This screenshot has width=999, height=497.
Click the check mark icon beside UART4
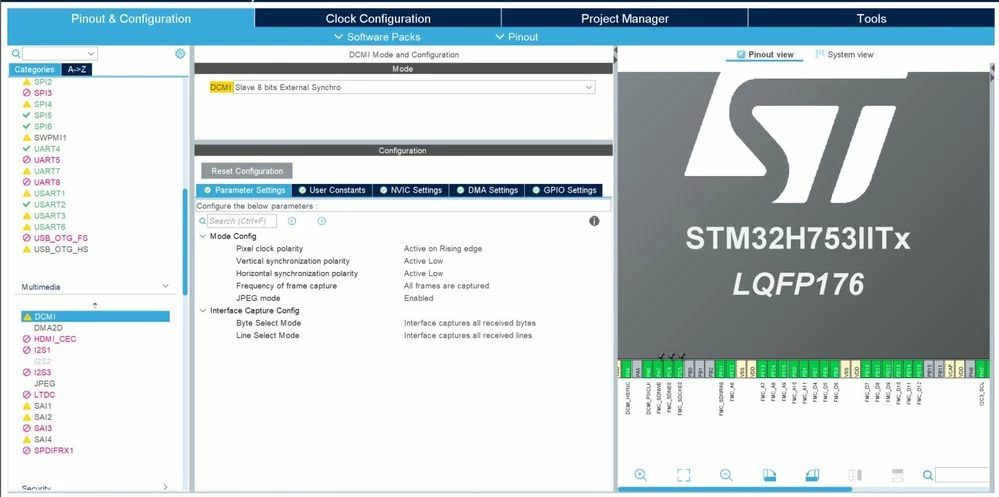pos(27,148)
